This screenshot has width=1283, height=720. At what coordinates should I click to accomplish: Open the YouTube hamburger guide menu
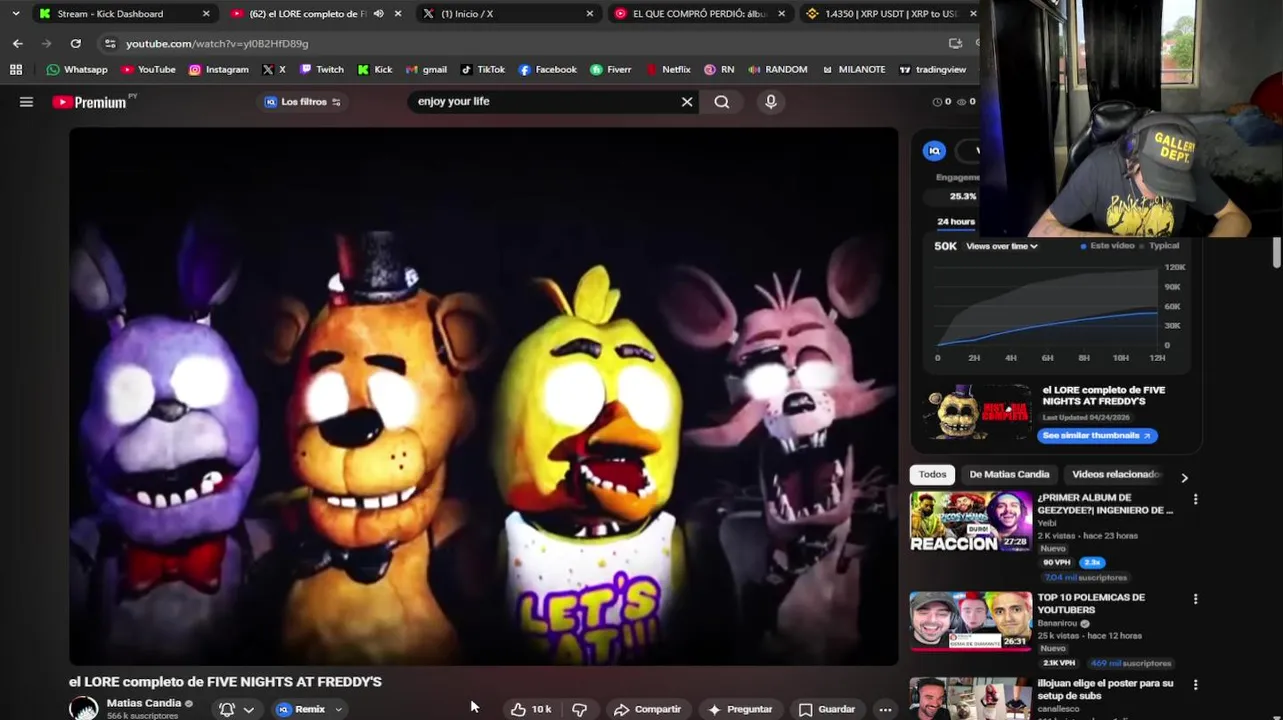pyautogui.click(x=27, y=102)
